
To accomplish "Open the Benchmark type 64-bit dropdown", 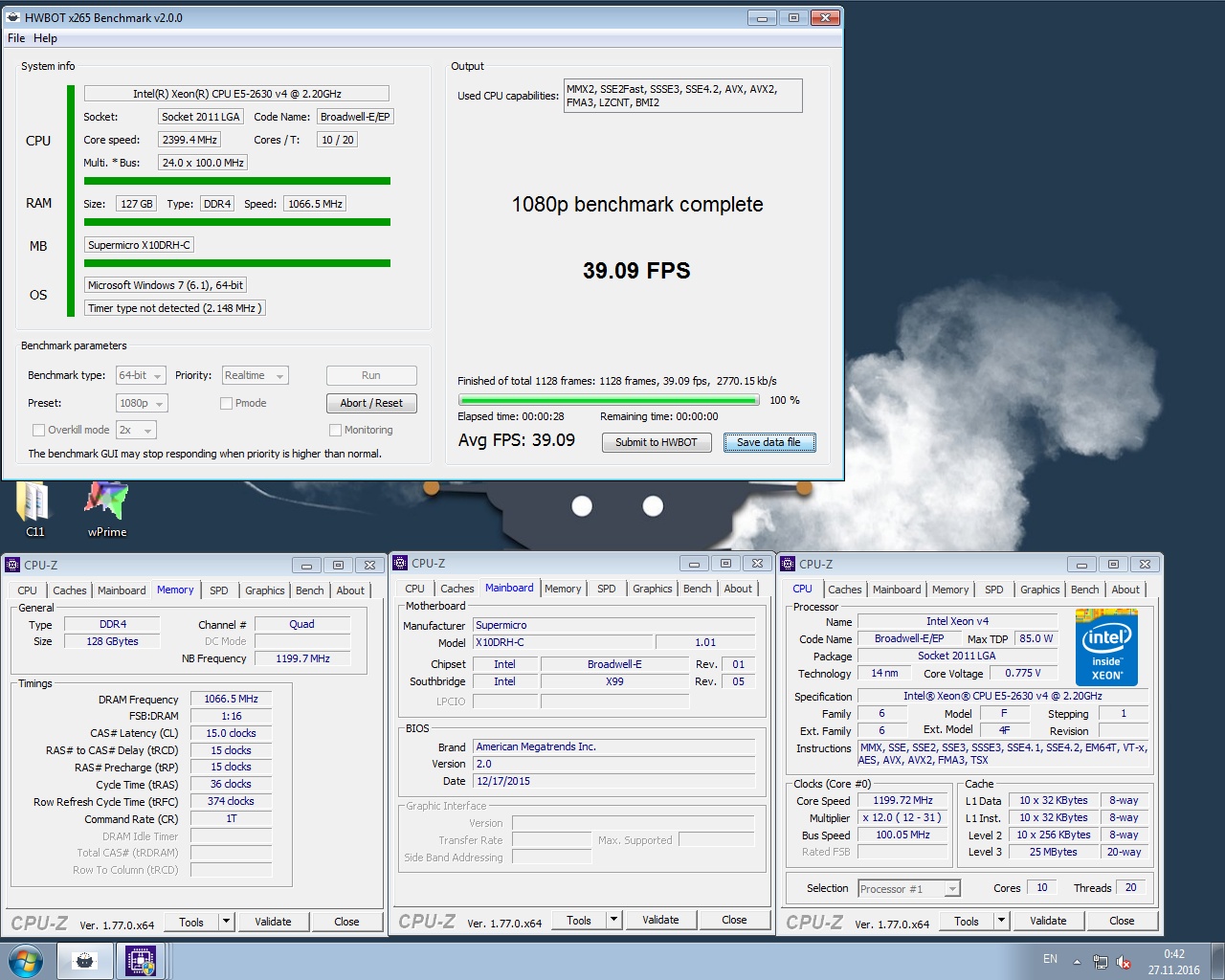I will (x=141, y=375).
